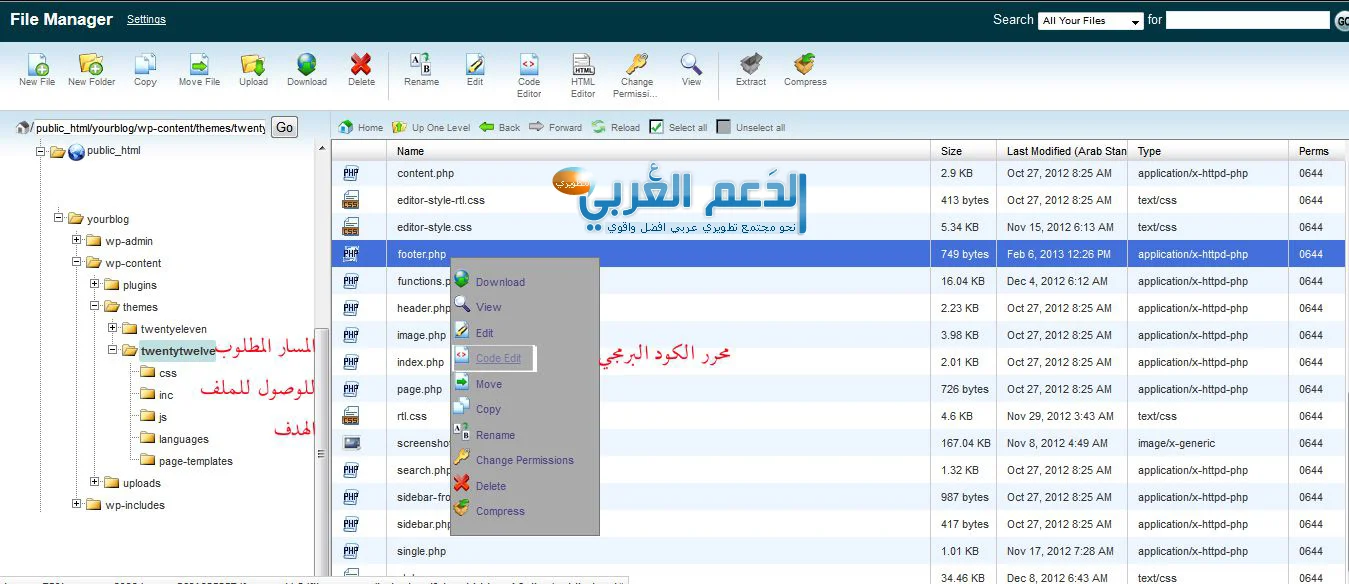Click the Forward navigation arrow
This screenshot has width=1349, height=584.
tap(555, 127)
